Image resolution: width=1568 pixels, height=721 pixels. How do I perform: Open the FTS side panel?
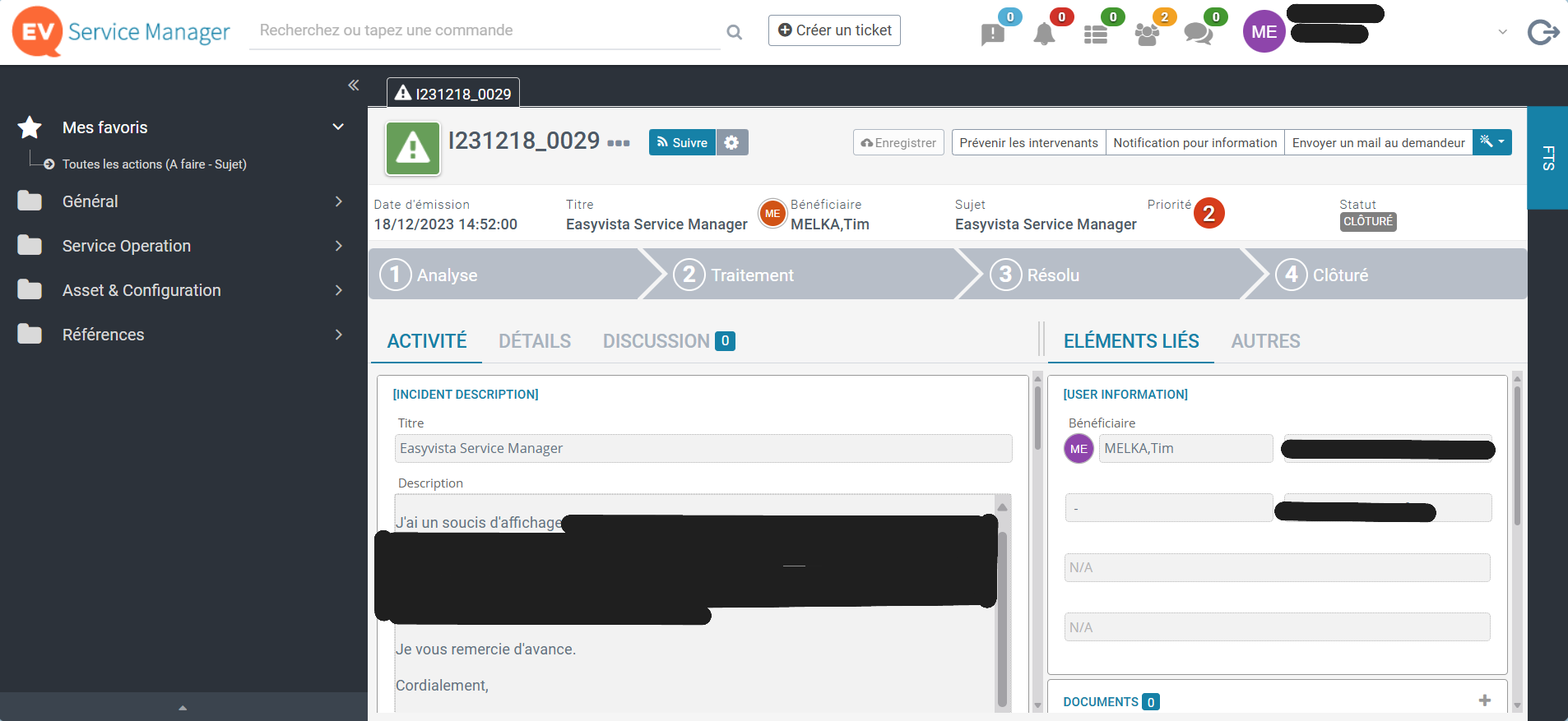point(1547,157)
